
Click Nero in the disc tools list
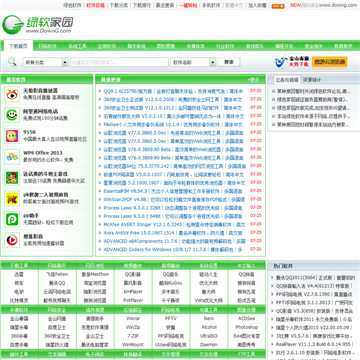209,319
